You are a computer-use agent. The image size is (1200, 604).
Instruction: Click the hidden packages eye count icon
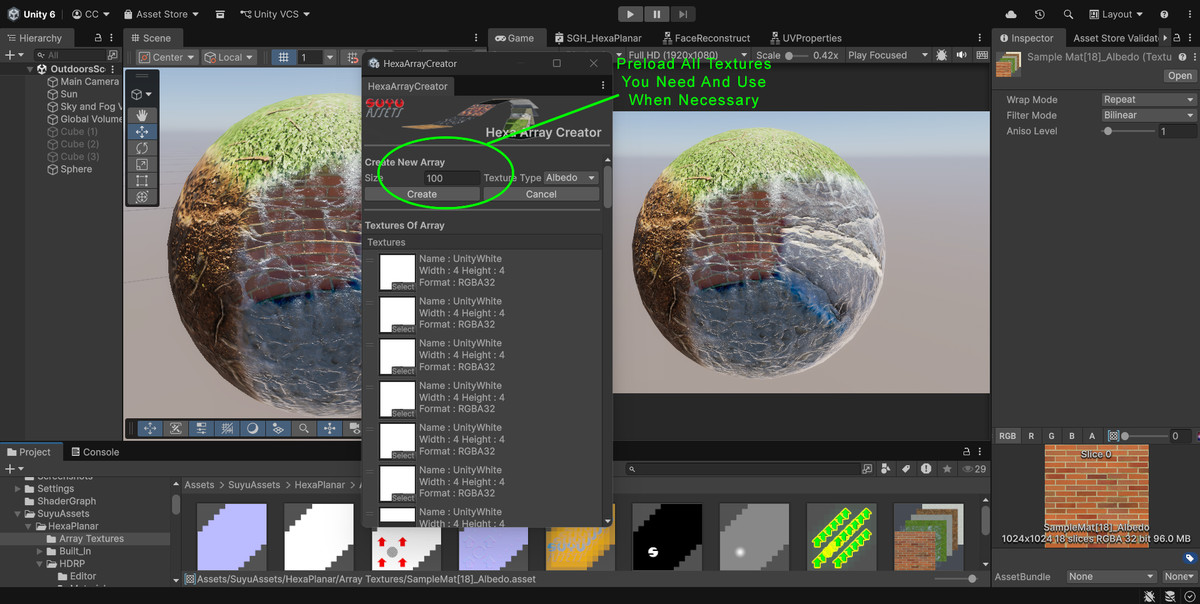pos(973,469)
